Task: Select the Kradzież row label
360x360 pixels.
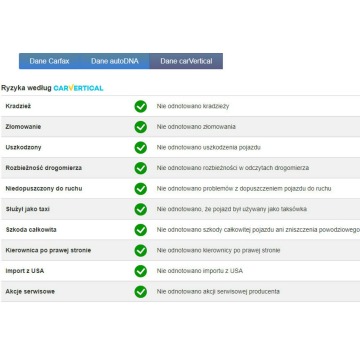Action: point(18,106)
